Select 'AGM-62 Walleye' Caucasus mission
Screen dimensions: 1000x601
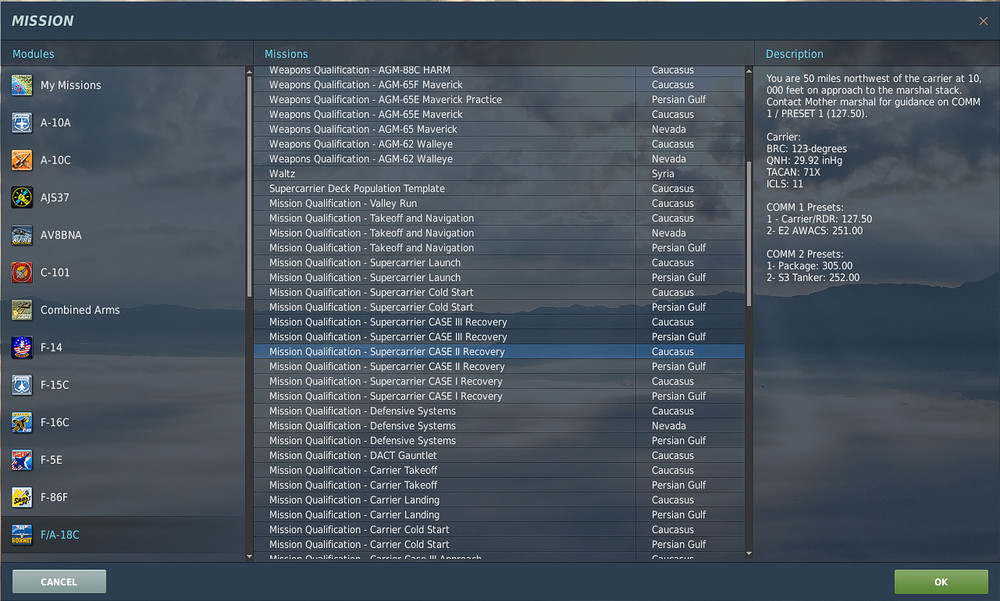point(499,144)
